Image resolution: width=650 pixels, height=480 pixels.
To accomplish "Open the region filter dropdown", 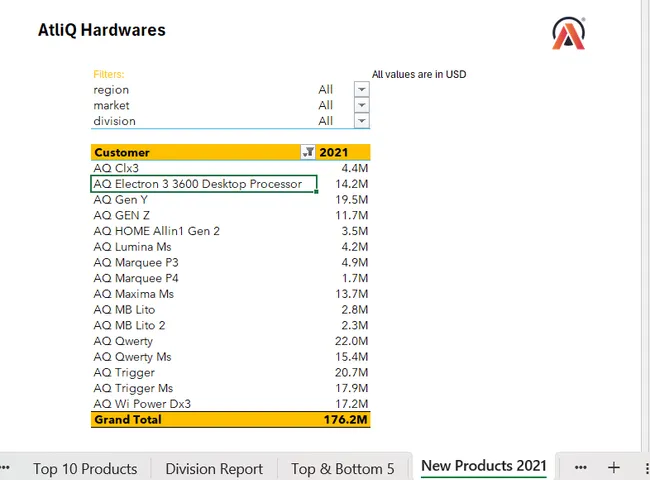I will (361, 89).
